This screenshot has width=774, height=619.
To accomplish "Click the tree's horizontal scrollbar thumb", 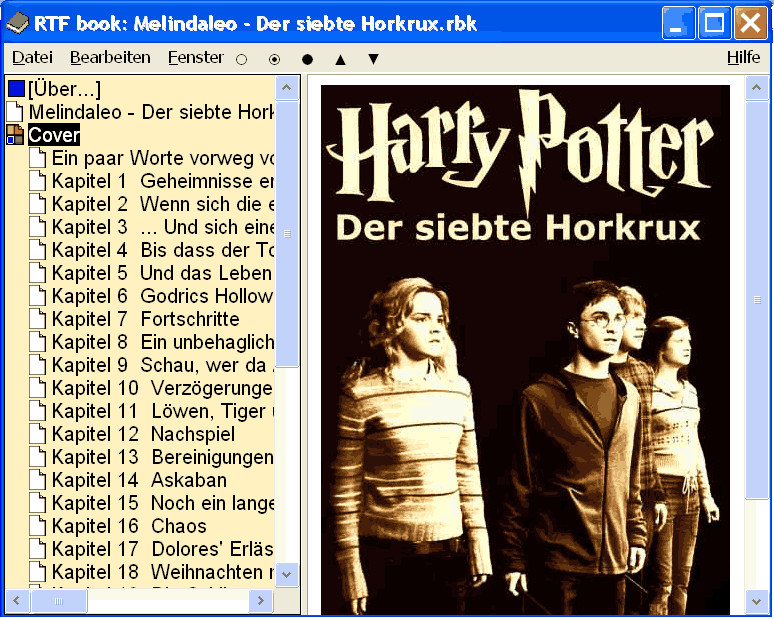I will click(59, 601).
